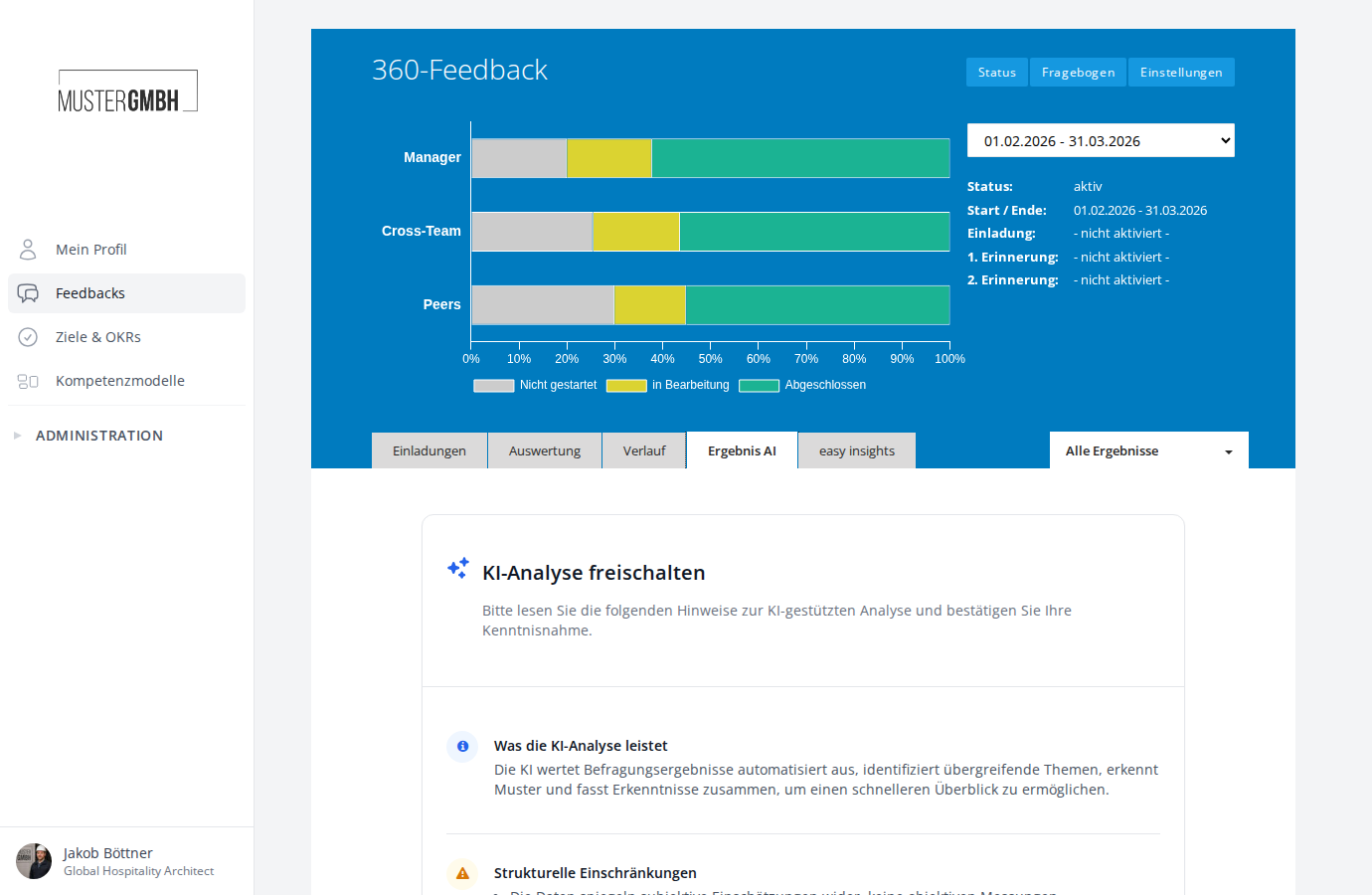Click the Einladung 'nicht aktiviert' value
This screenshot has height=895, width=1372.
tap(1121, 233)
